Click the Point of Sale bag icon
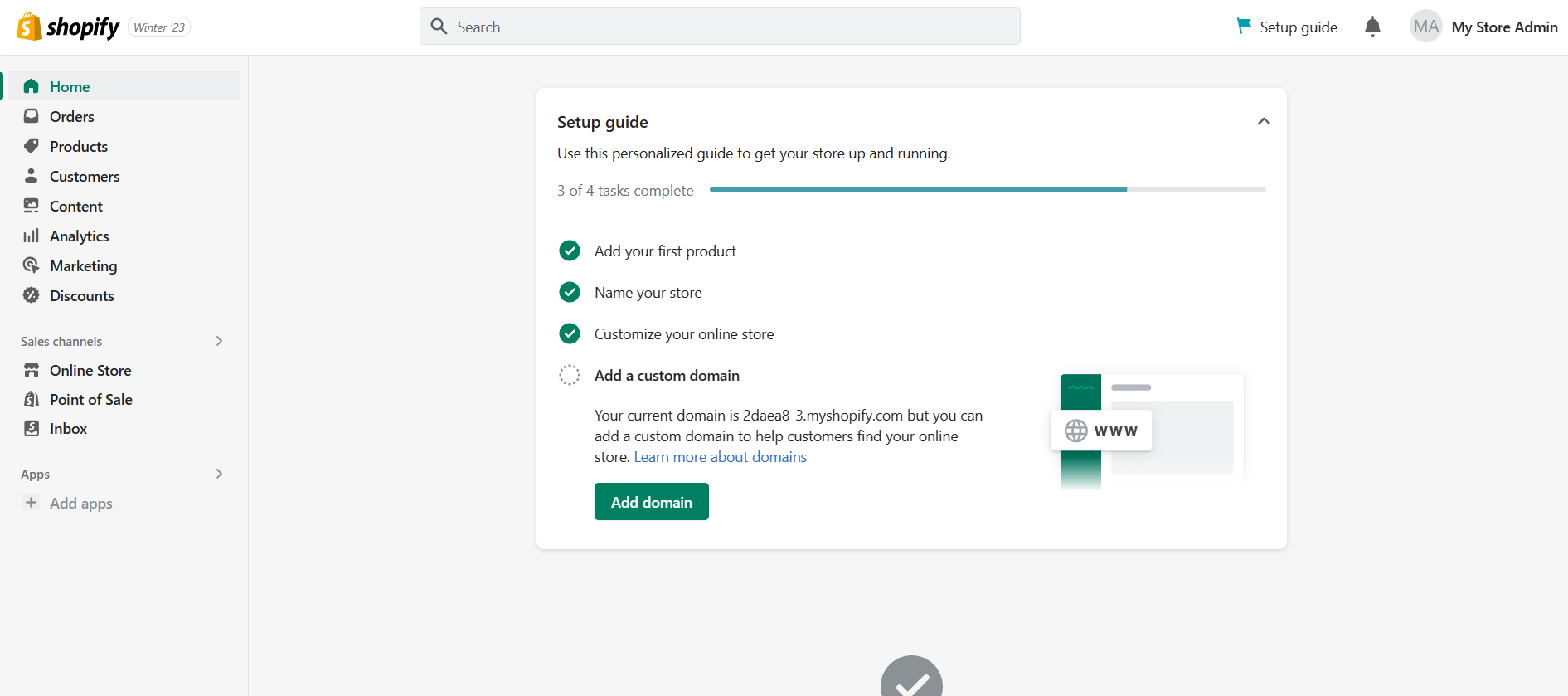Image resolution: width=1568 pixels, height=696 pixels. [x=32, y=399]
